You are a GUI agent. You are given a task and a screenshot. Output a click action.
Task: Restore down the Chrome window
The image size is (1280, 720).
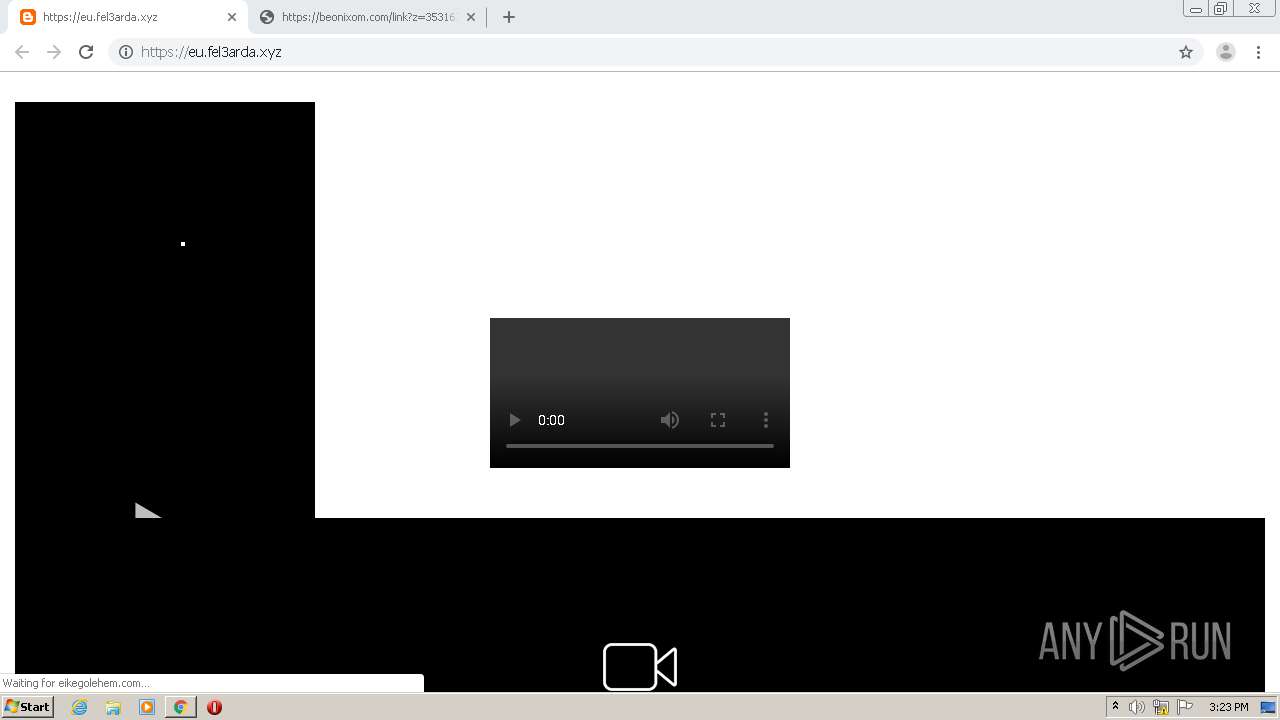point(1221,9)
